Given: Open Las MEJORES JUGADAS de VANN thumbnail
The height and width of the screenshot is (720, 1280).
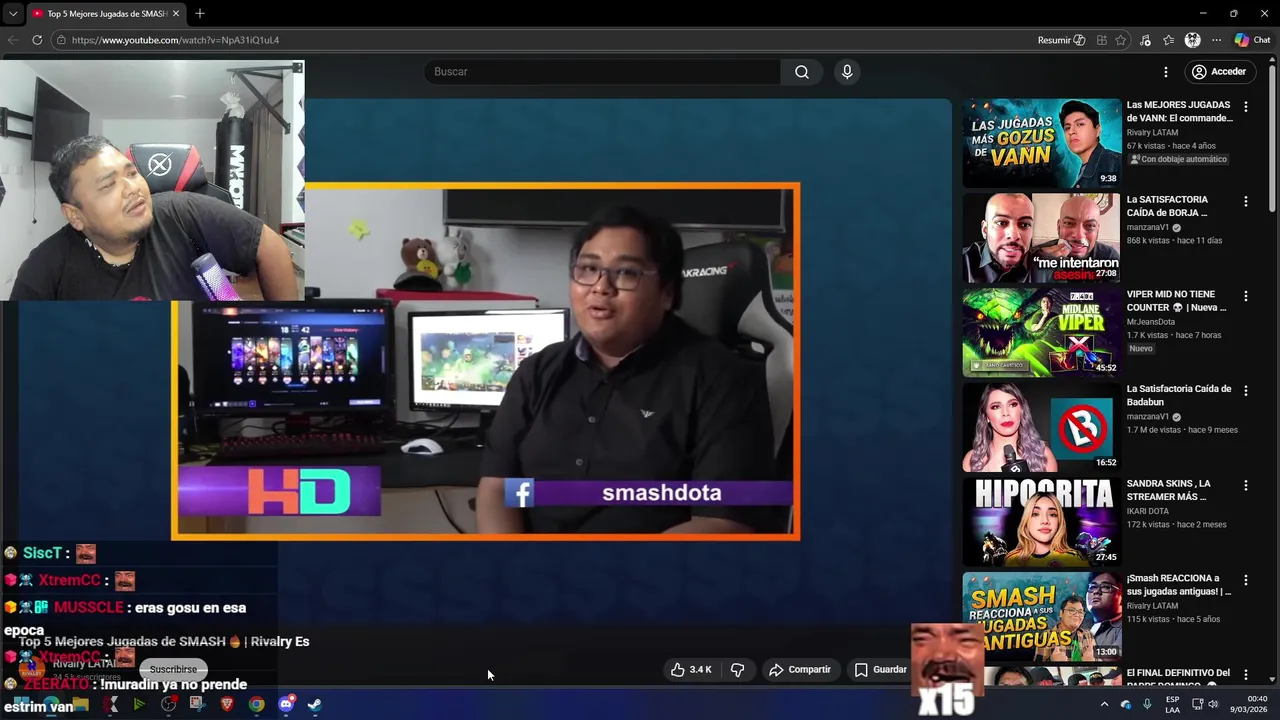Looking at the screenshot, I should pos(1042,143).
